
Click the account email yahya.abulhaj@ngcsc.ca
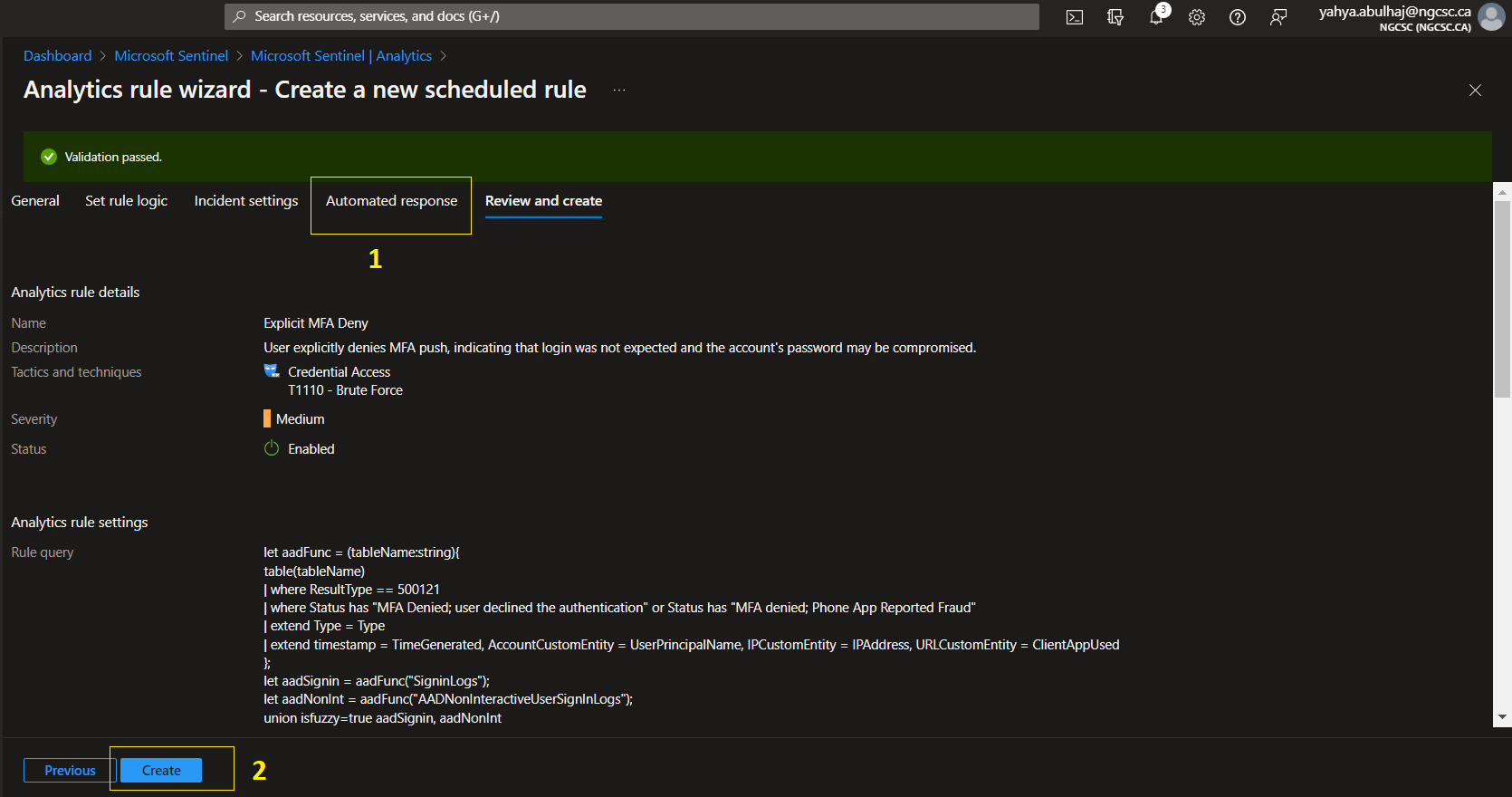(1394, 12)
